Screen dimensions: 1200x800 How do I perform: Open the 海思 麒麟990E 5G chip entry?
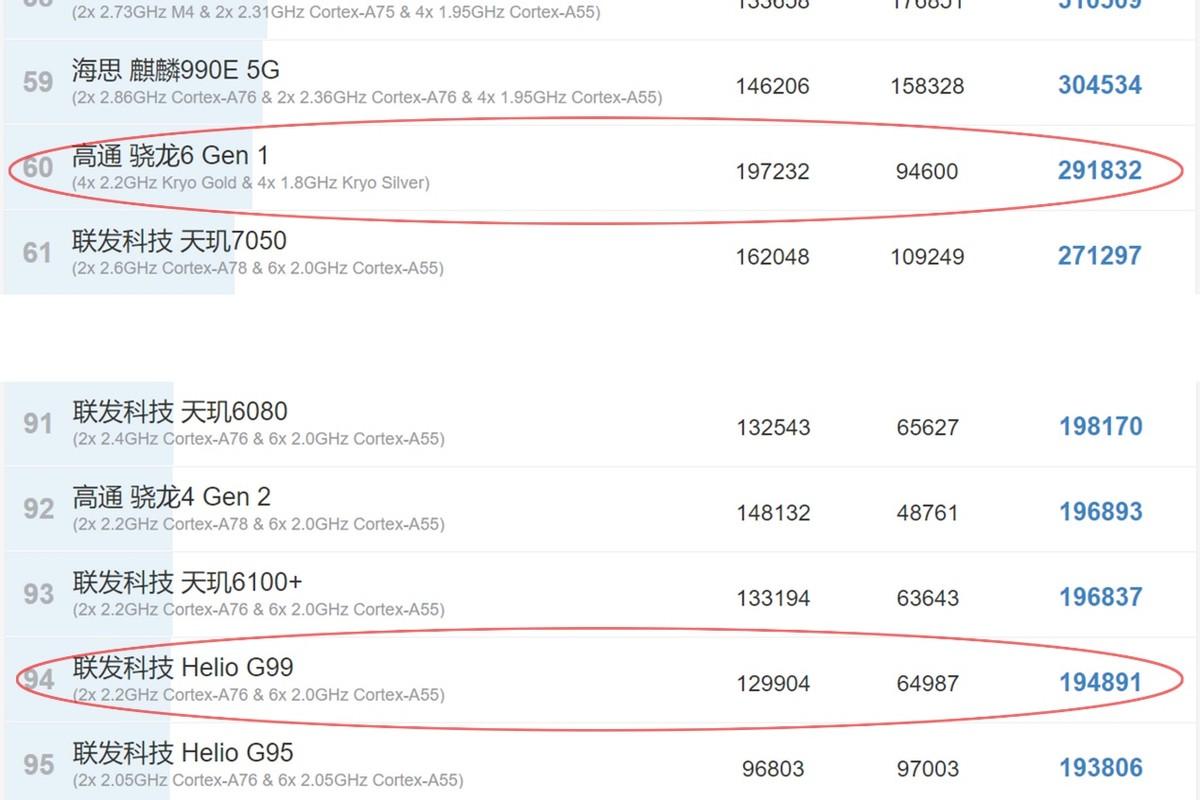coord(176,70)
